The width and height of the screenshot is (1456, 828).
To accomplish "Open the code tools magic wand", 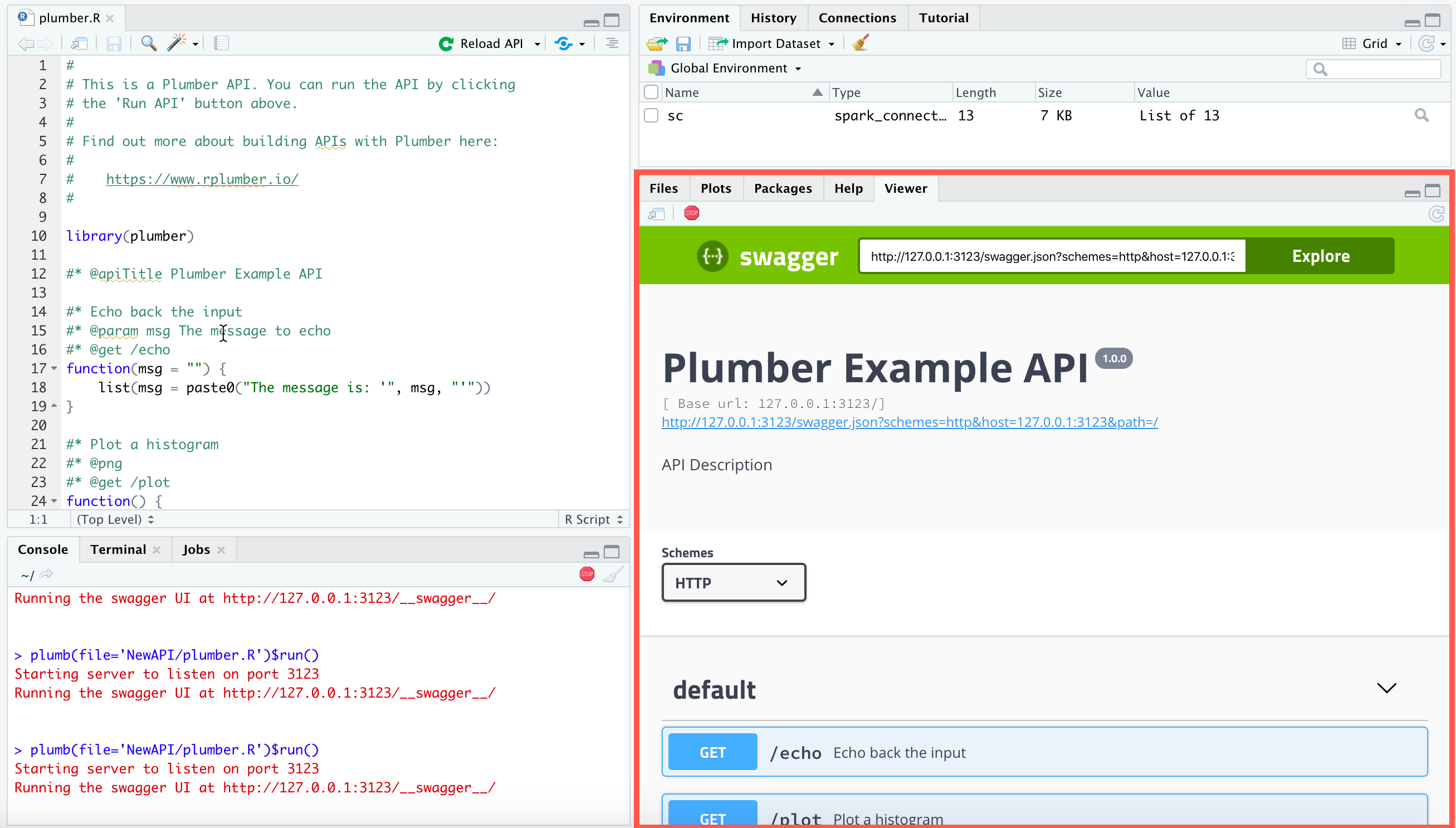I will click(177, 43).
